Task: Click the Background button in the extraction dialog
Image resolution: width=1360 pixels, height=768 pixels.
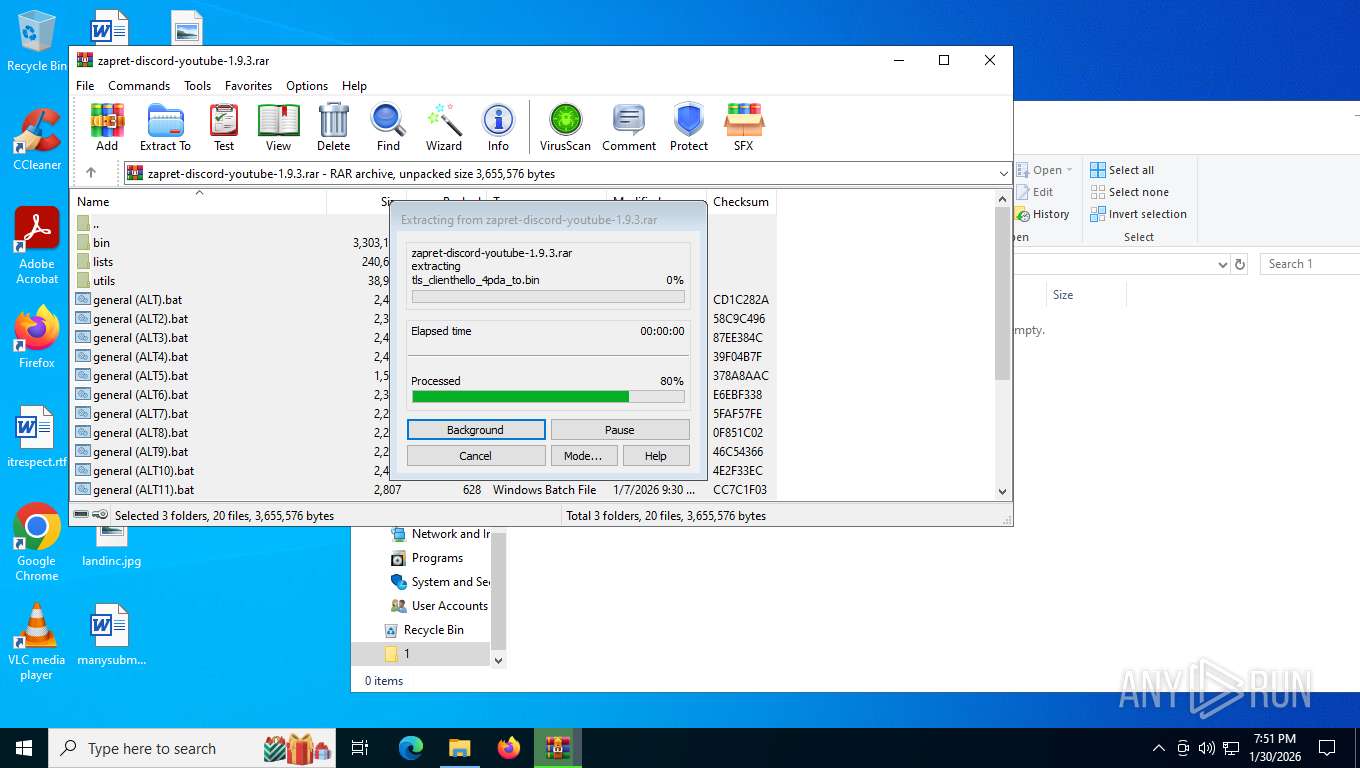Action: pos(476,430)
